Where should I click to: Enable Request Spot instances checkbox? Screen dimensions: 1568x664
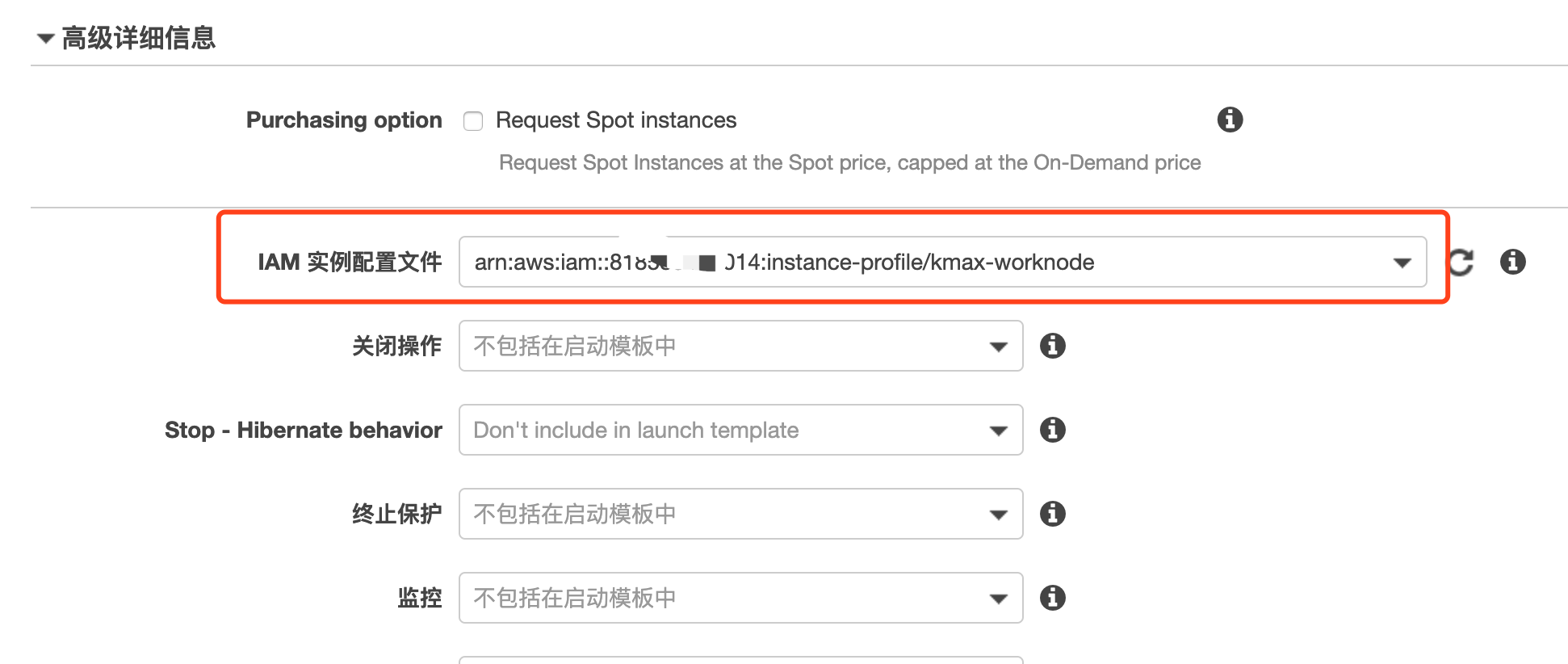pyautogui.click(x=473, y=121)
